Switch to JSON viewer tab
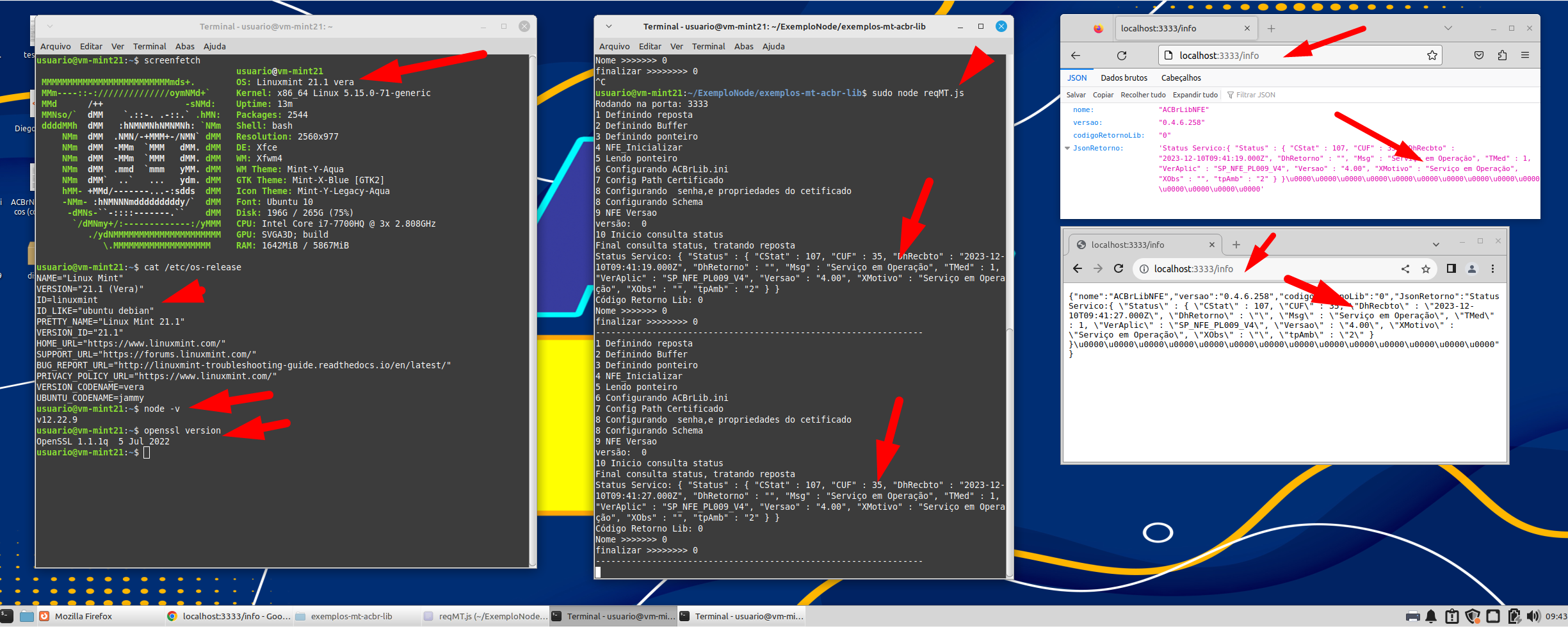 coord(1077,78)
